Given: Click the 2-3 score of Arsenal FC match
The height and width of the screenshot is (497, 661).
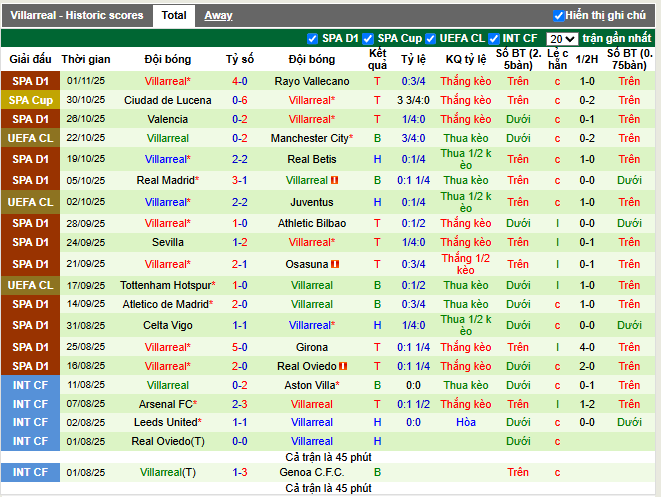Looking at the screenshot, I should (239, 404).
